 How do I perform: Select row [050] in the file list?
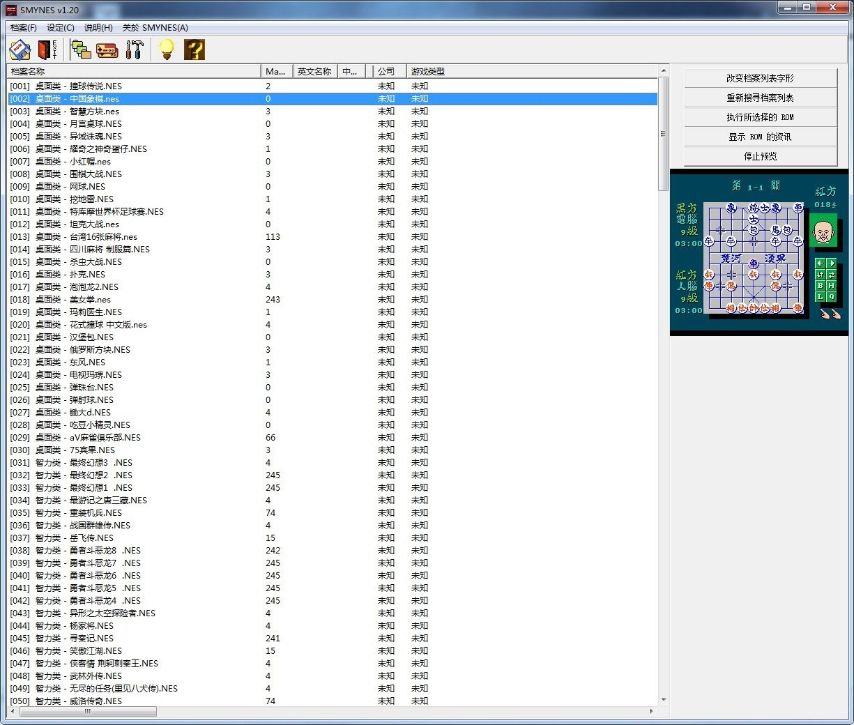332,700
